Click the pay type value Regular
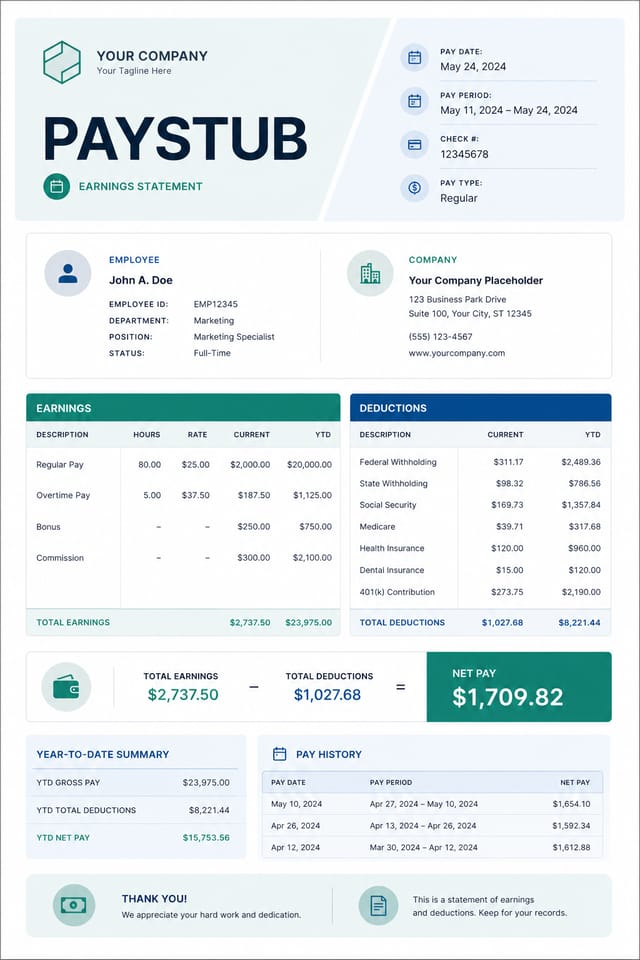 459,198
